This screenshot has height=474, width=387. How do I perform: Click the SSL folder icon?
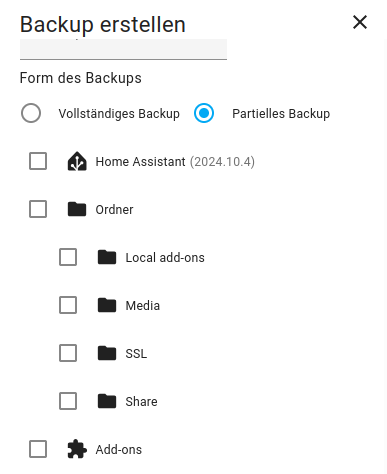point(107,353)
